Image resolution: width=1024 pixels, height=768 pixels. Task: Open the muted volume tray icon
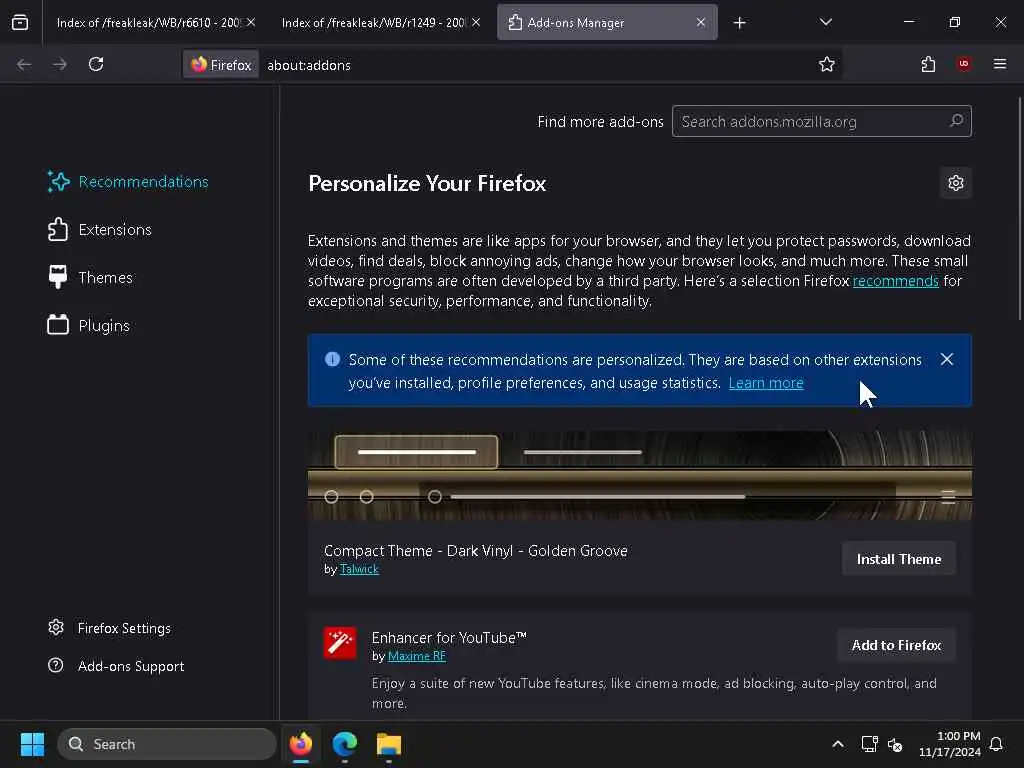pos(895,744)
